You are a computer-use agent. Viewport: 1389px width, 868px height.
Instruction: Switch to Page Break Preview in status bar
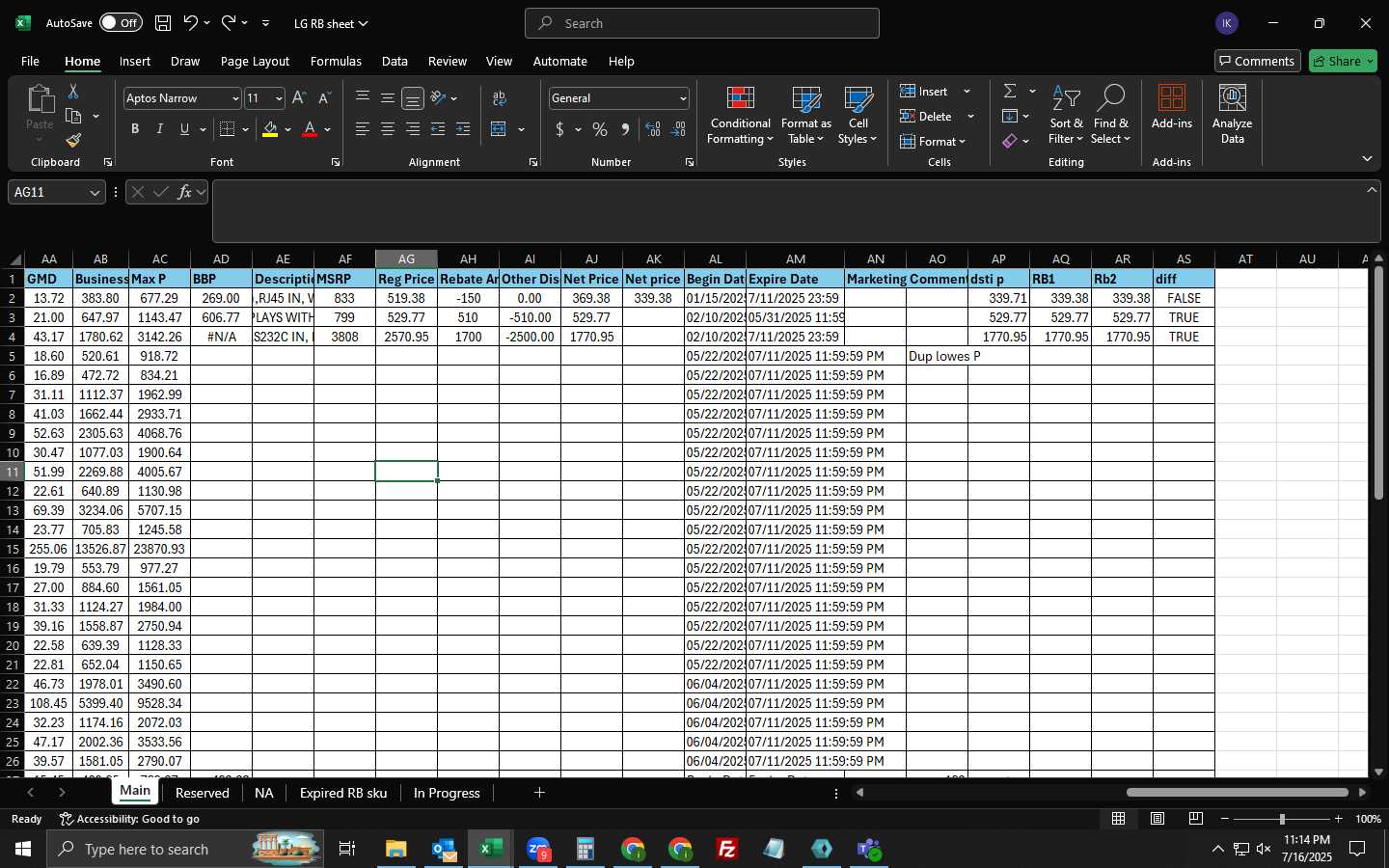point(1196,819)
